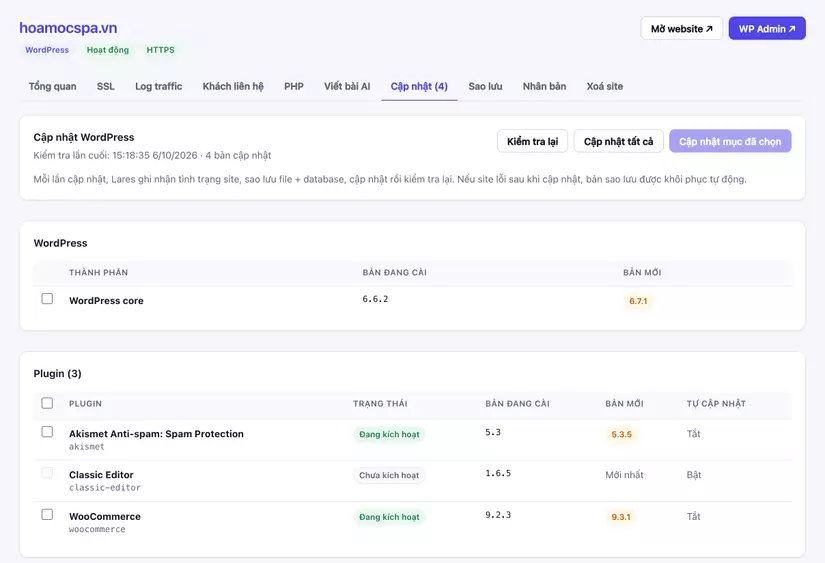
Task: Click the woocommerce slug text
Action: click(97, 529)
